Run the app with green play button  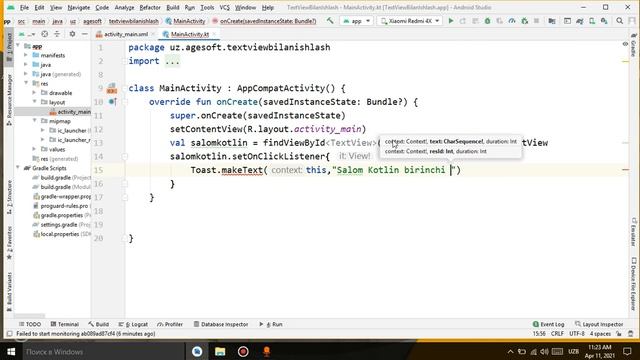click(x=451, y=20)
